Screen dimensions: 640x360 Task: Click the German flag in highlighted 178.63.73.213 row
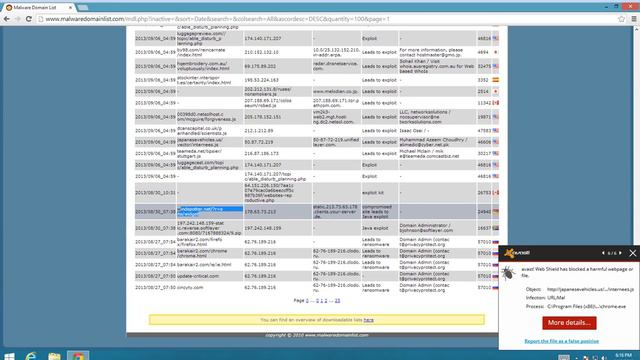495,211
